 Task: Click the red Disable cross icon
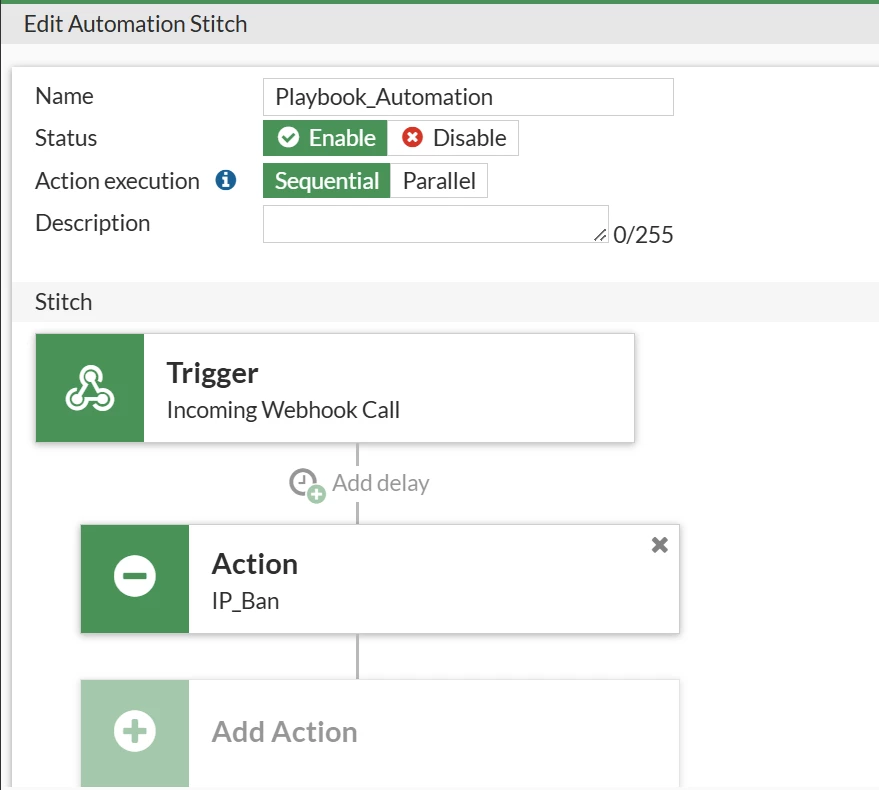coord(413,137)
